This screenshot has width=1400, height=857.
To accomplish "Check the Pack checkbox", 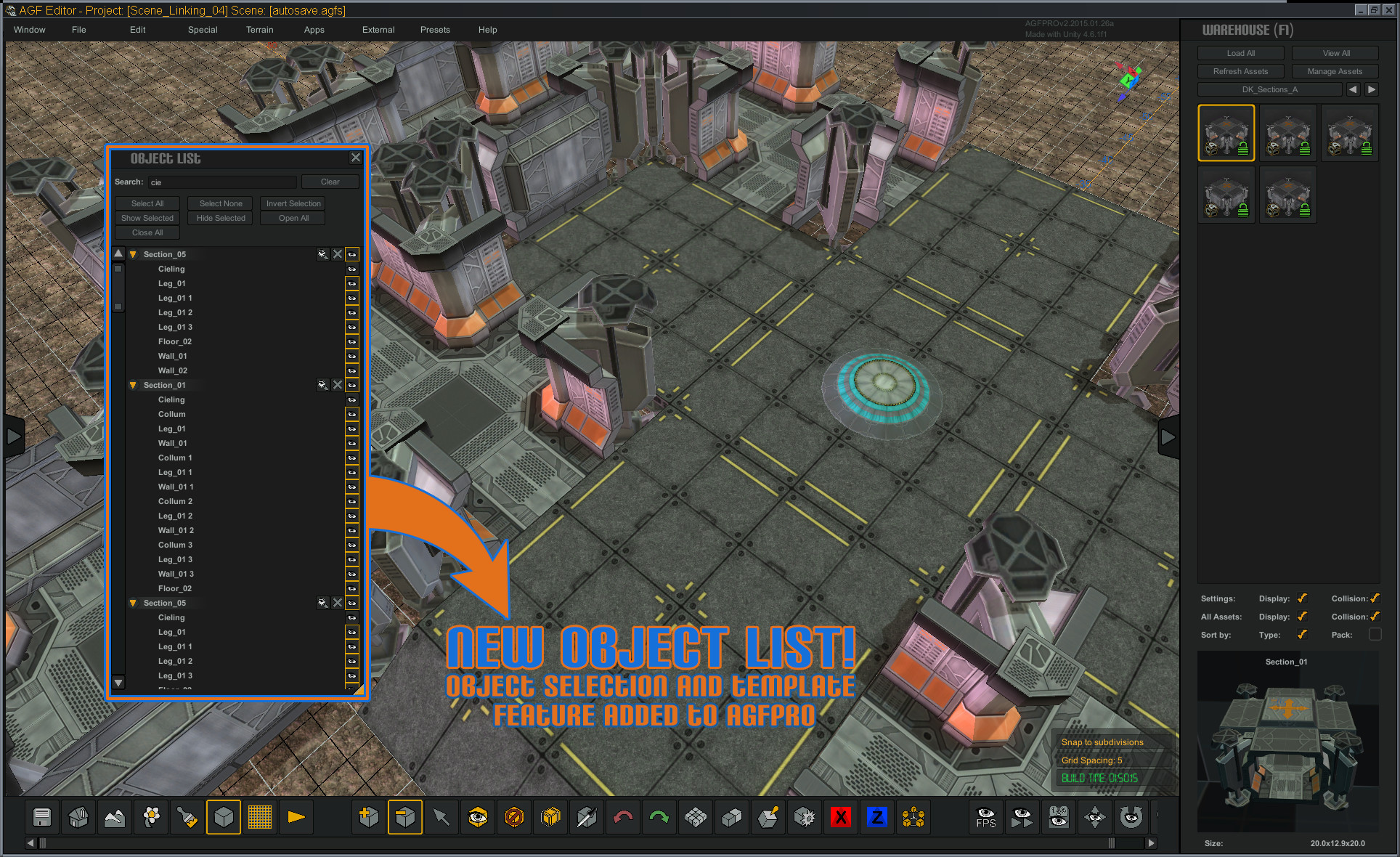I will (x=1375, y=634).
